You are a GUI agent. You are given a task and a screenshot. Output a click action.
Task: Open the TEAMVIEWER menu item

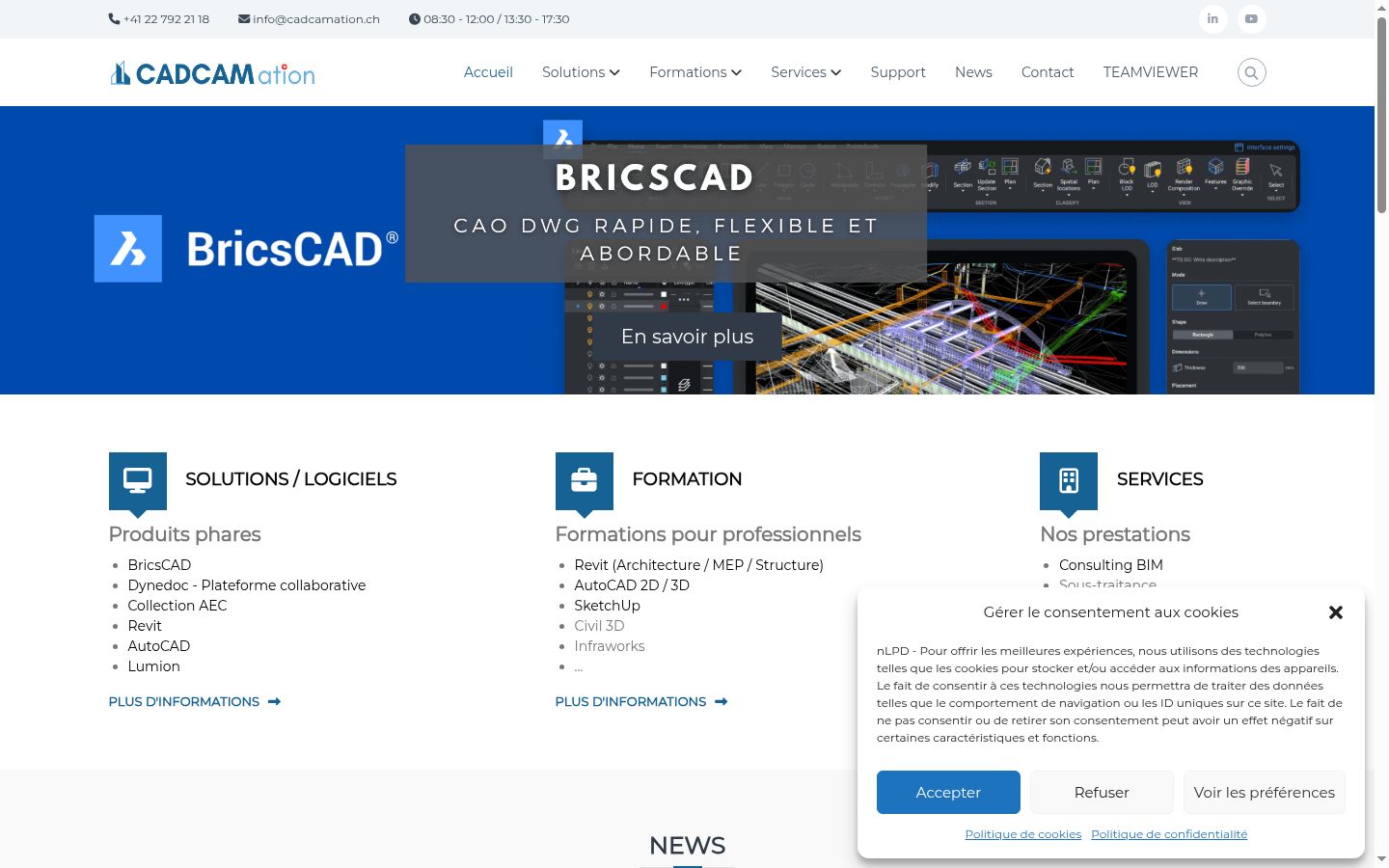click(1151, 72)
